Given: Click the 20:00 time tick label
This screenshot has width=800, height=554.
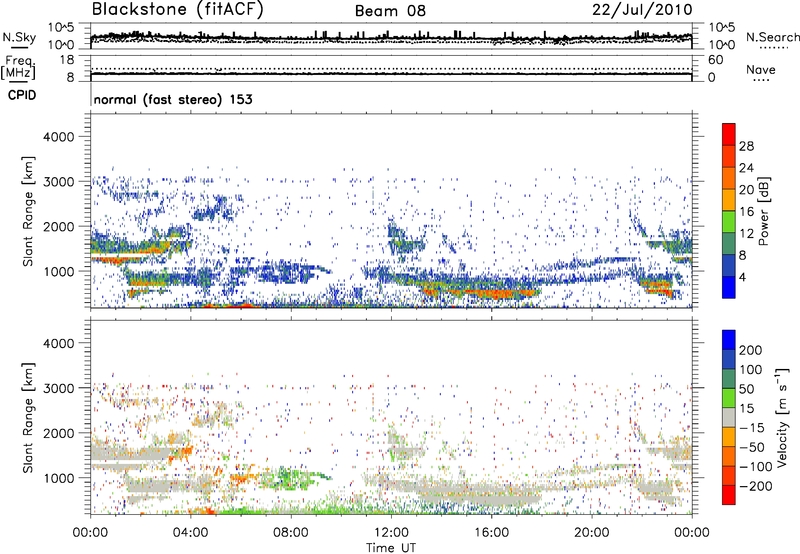Looking at the screenshot, I should (591, 533).
